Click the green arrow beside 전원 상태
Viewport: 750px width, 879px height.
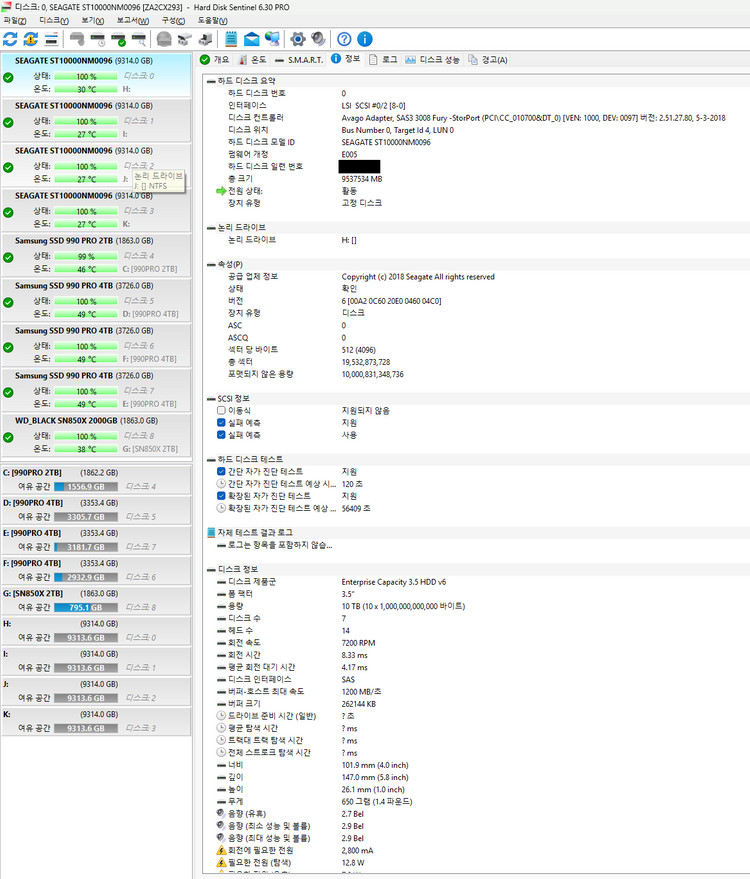click(221, 191)
